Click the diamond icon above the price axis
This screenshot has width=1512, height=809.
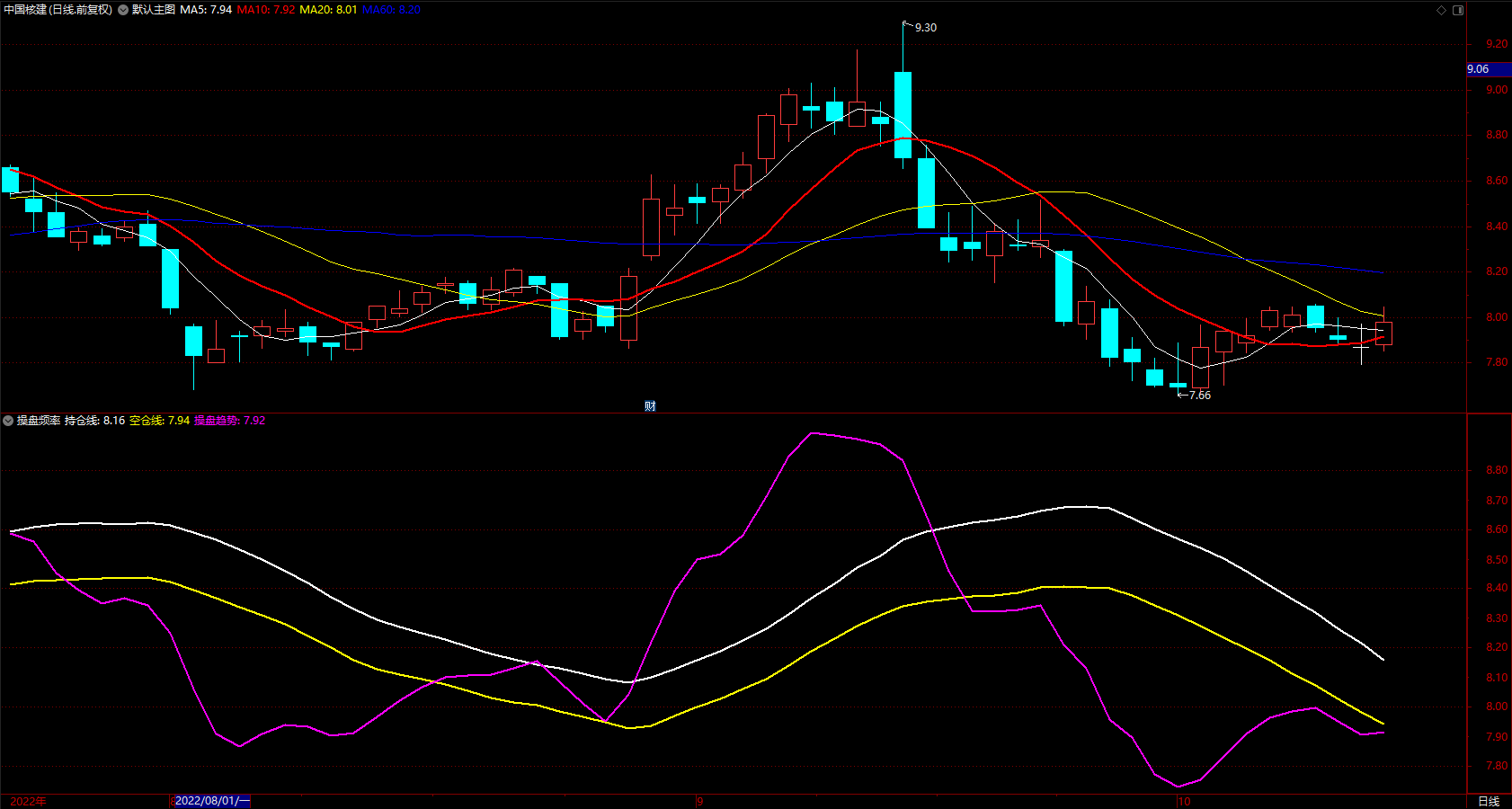[x=1441, y=10]
